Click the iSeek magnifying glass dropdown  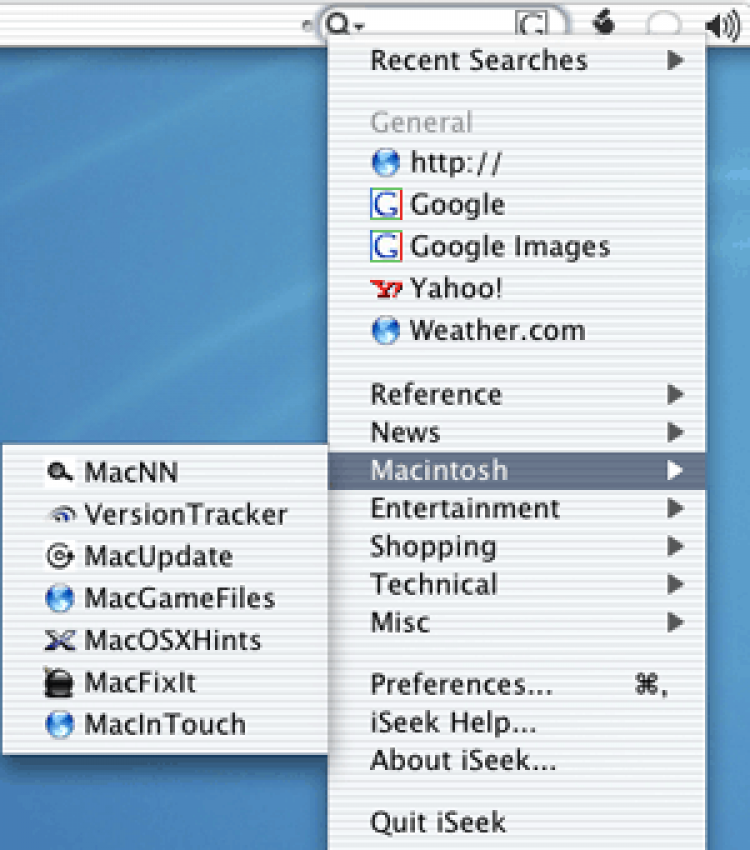[345, 24]
